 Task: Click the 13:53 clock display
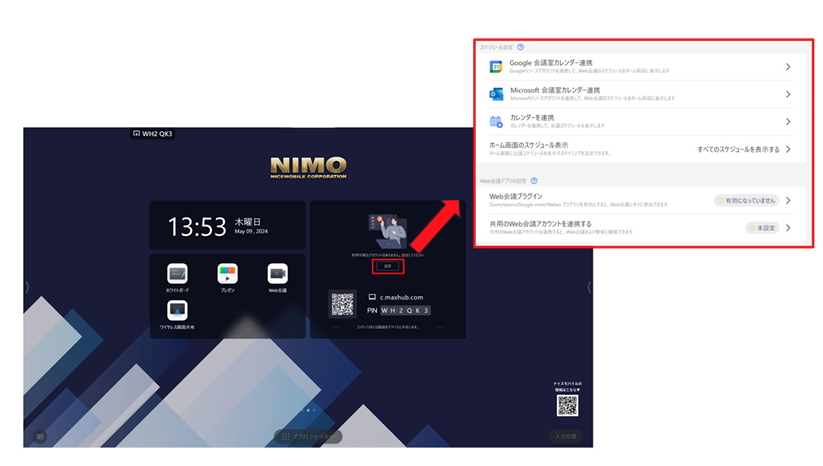[197, 227]
